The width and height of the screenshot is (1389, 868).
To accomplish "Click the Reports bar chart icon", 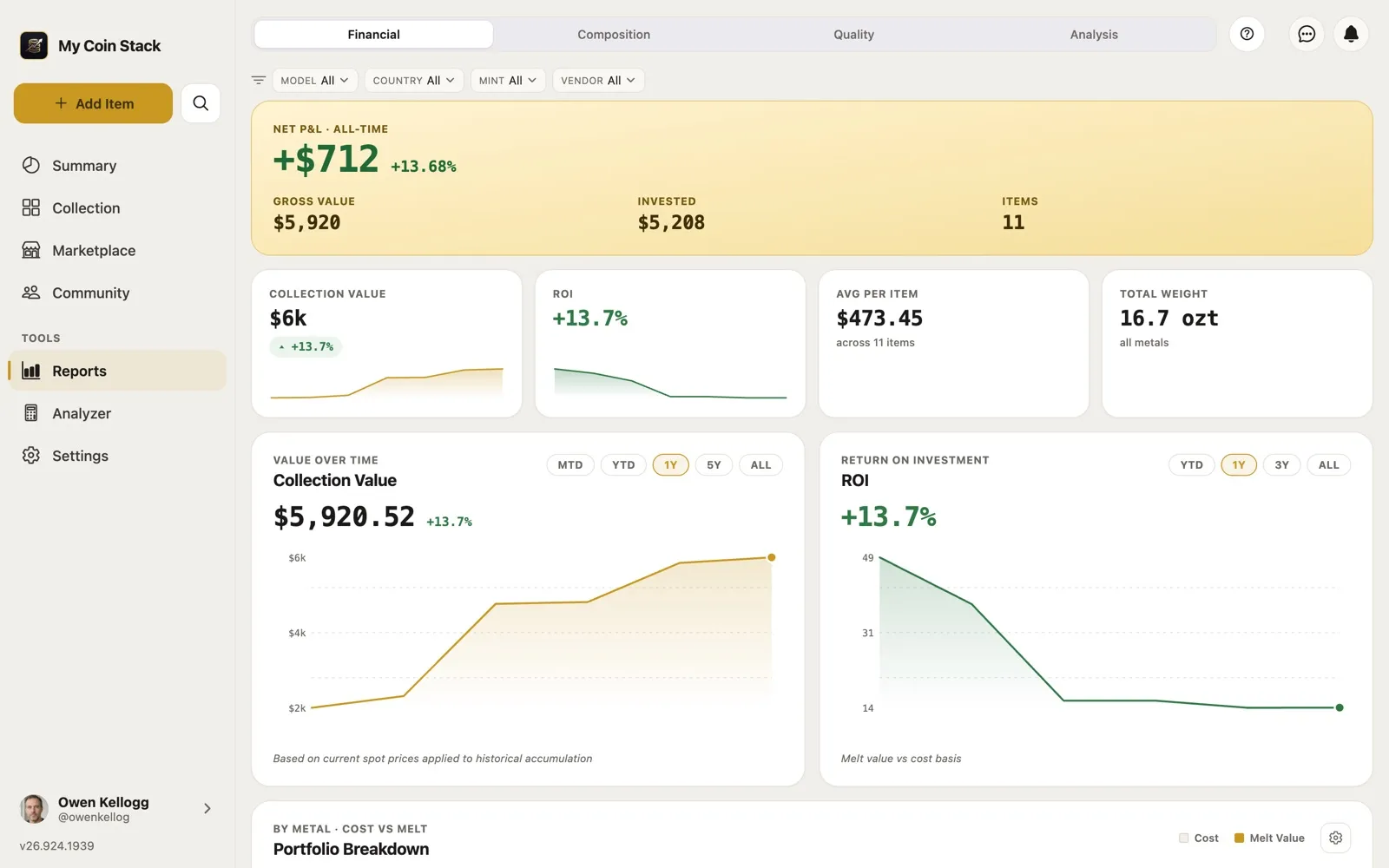I will pyautogui.click(x=31, y=371).
